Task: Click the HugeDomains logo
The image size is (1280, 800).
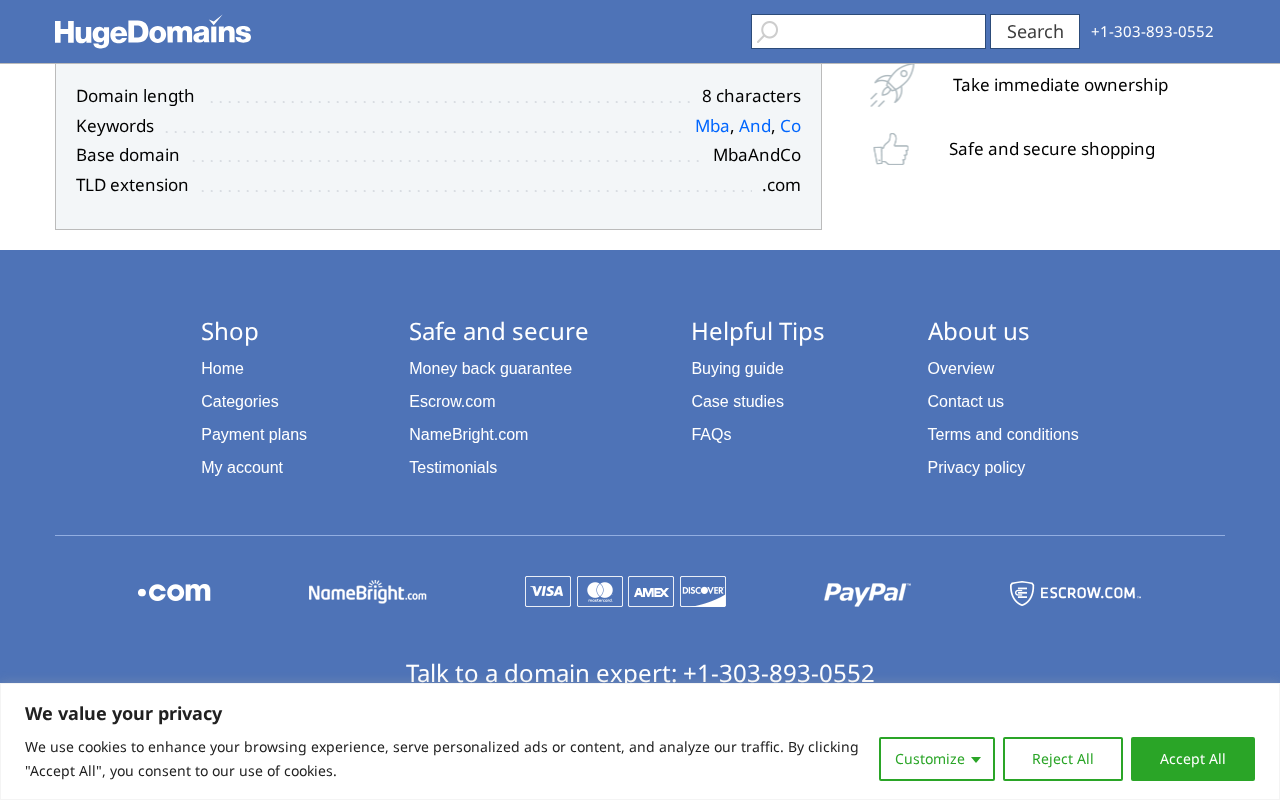Action: 153,32
